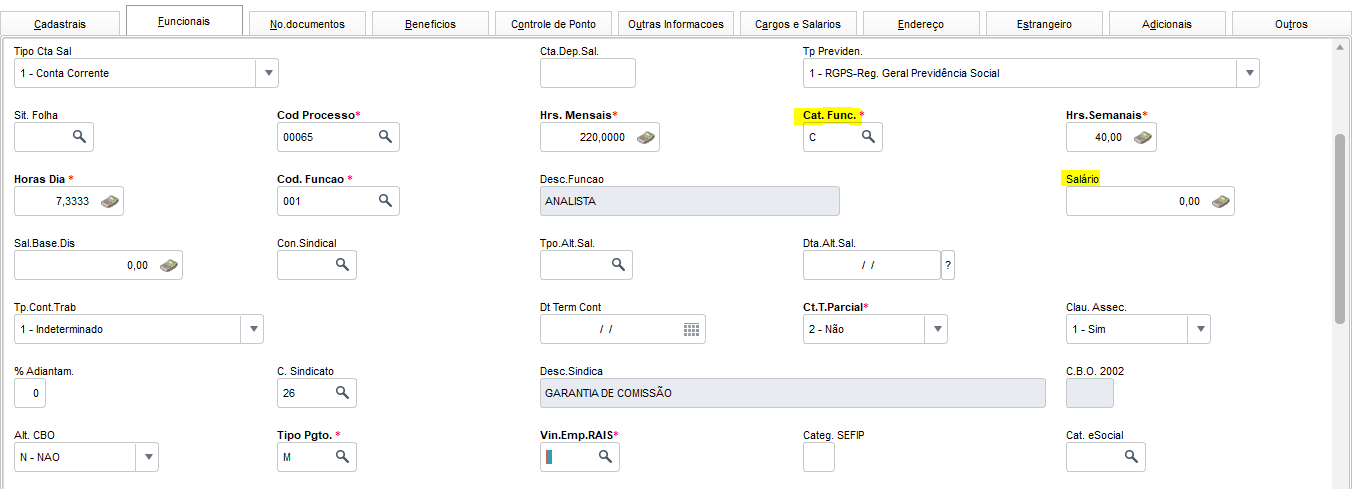Expand Tipo Cta Sal dropdown
The width and height of the screenshot is (1358, 489).
267,73
